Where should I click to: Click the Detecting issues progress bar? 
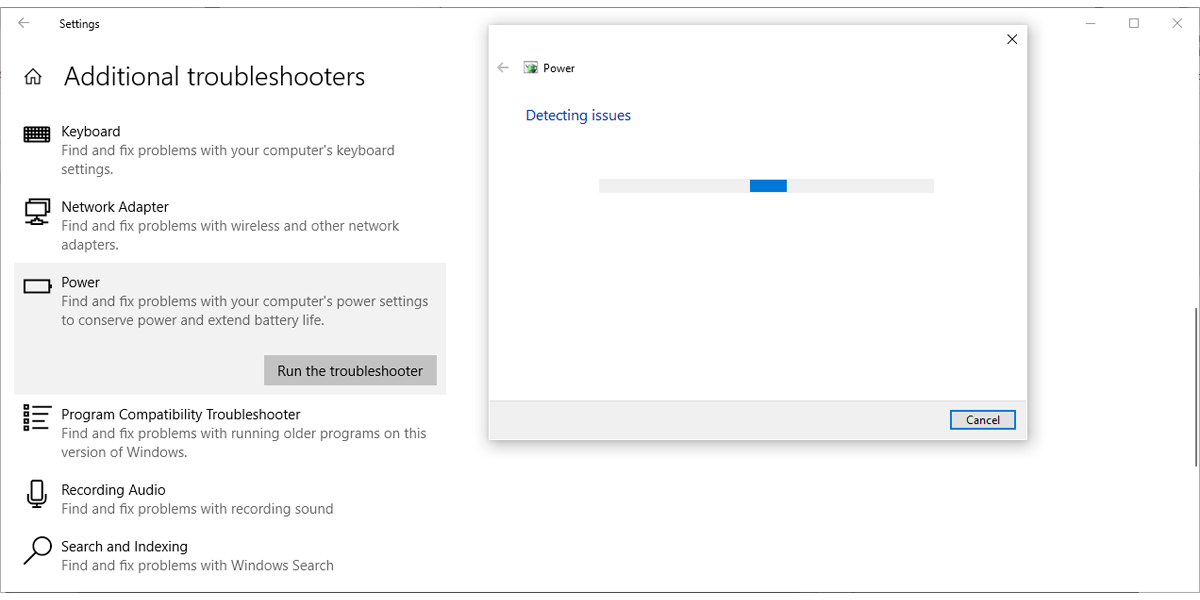click(766, 186)
